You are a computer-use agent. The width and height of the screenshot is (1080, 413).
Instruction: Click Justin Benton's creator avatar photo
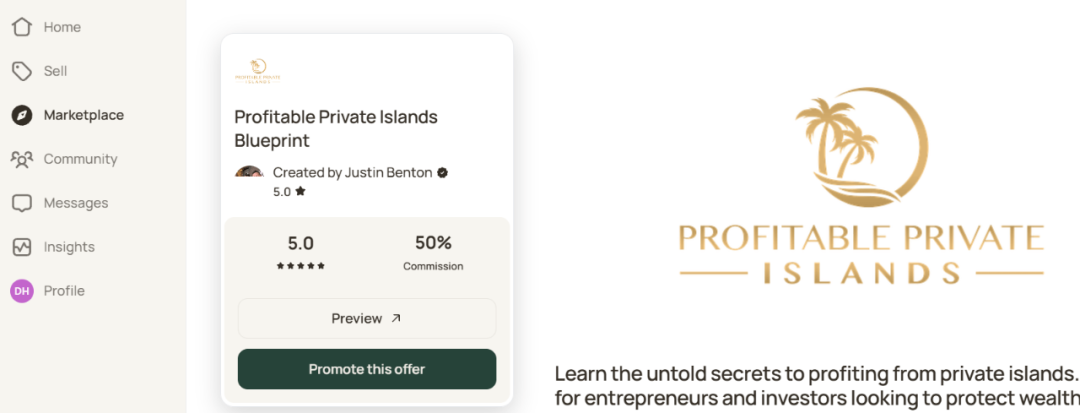(x=249, y=173)
